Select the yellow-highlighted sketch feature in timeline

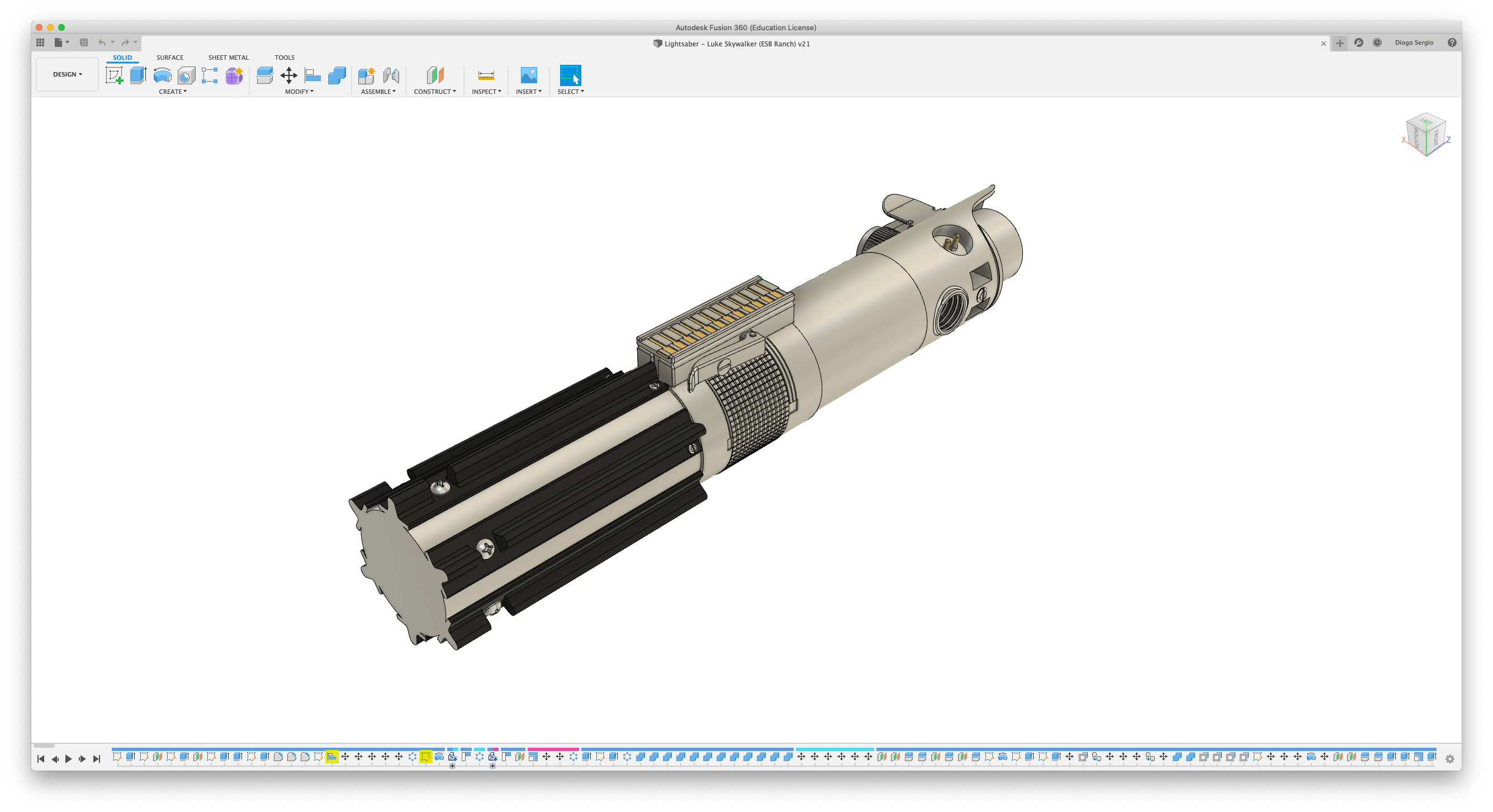425,756
